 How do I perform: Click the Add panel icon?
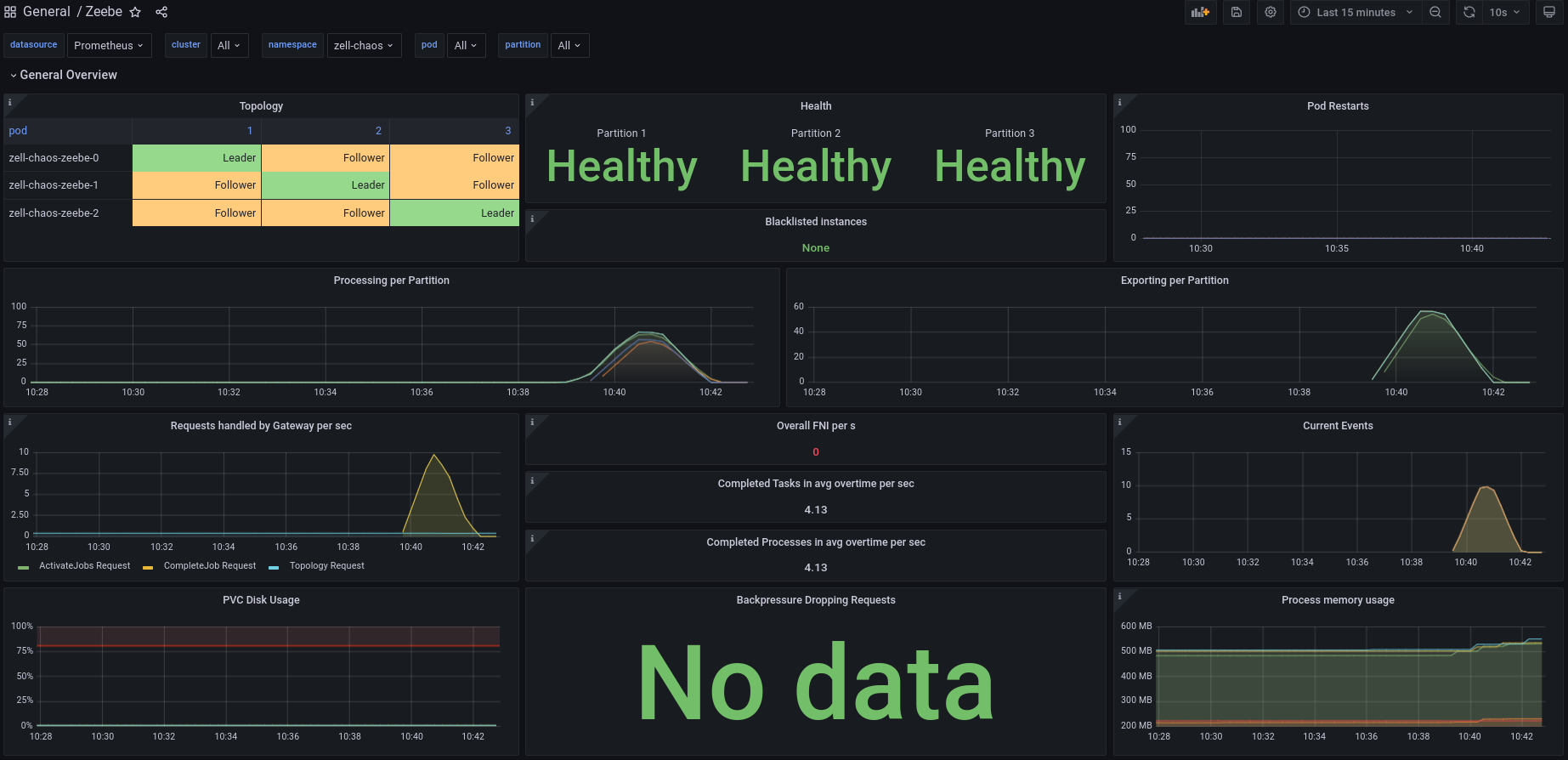pos(1200,12)
